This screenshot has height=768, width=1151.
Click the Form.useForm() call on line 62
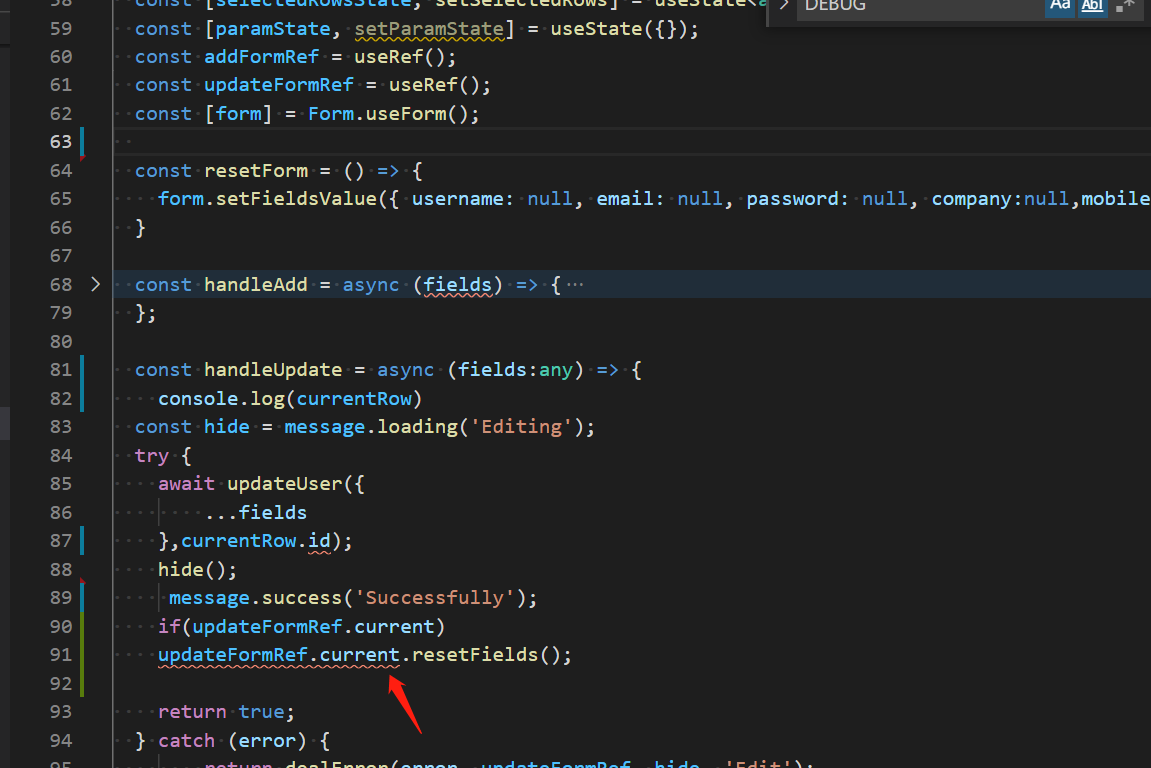[394, 113]
